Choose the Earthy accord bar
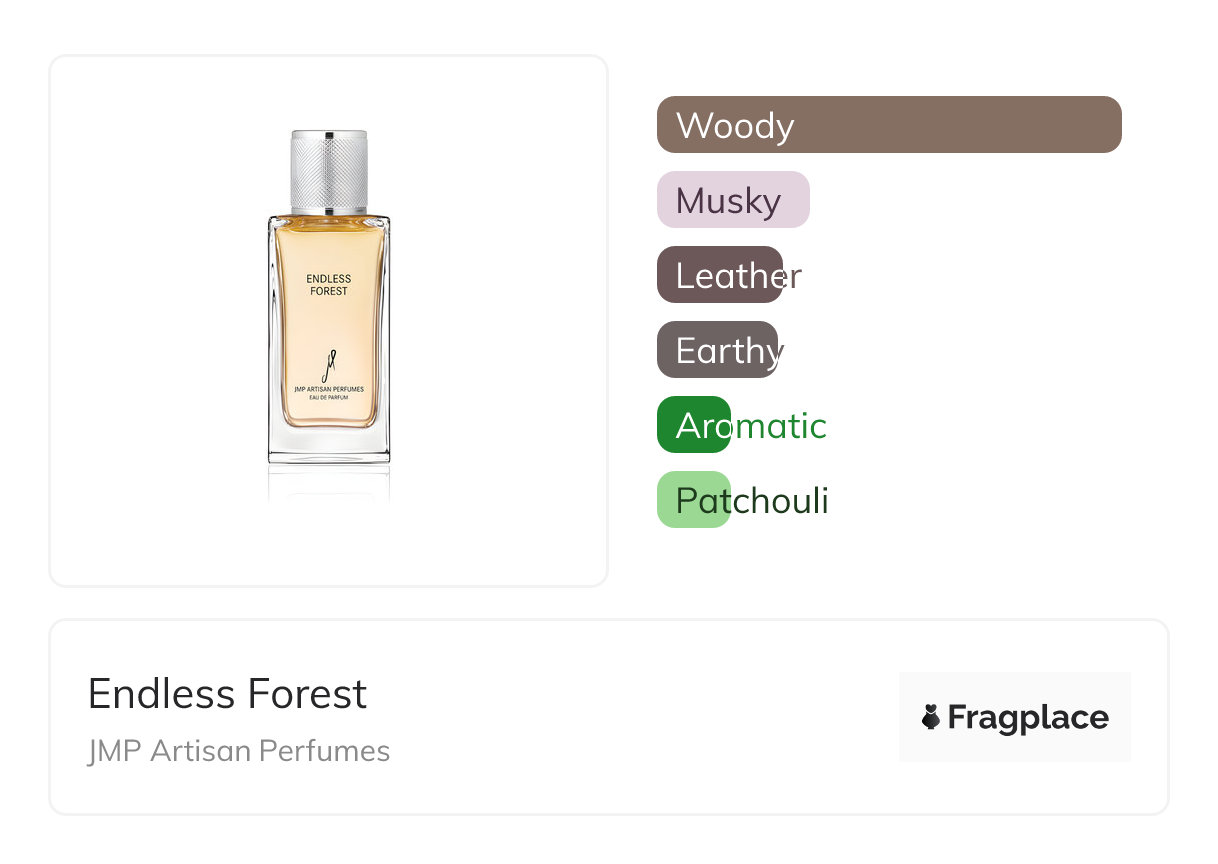 [x=717, y=350]
